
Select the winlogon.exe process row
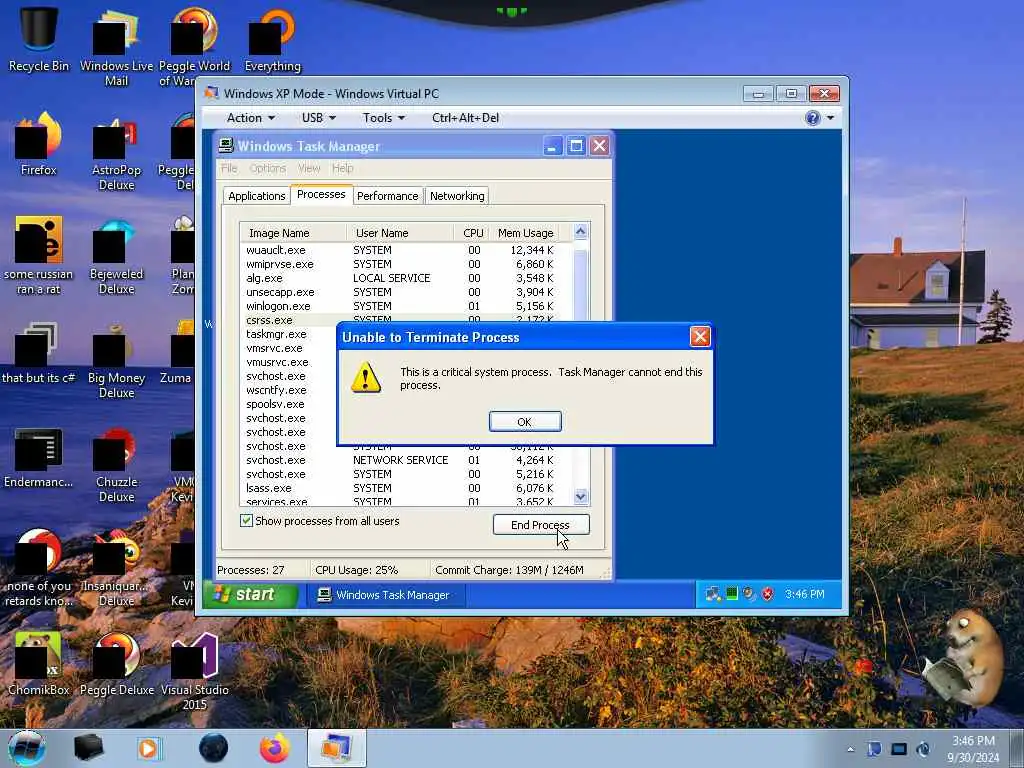(405, 306)
